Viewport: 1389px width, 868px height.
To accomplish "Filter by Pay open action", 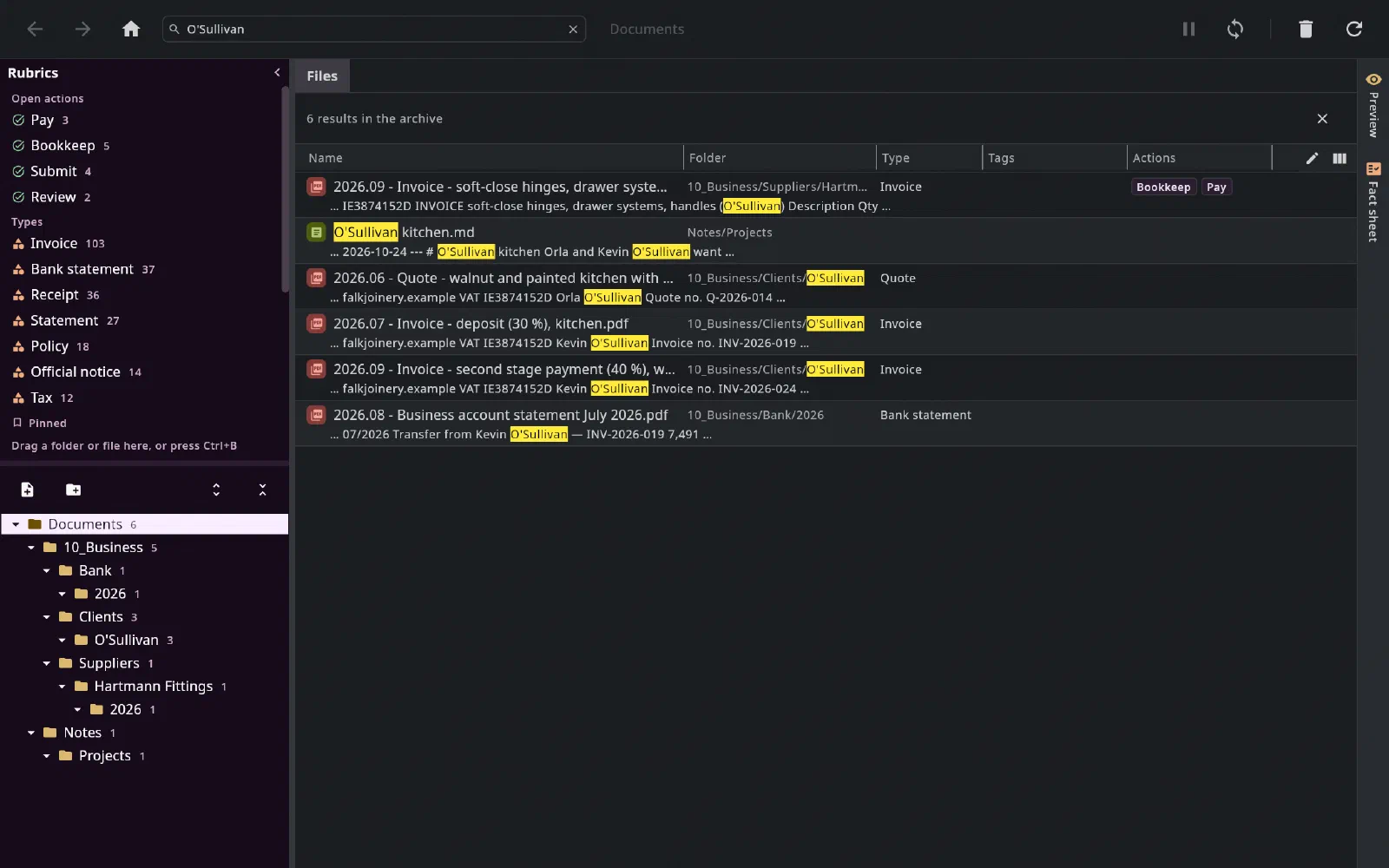I will pyautogui.click(x=41, y=121).
